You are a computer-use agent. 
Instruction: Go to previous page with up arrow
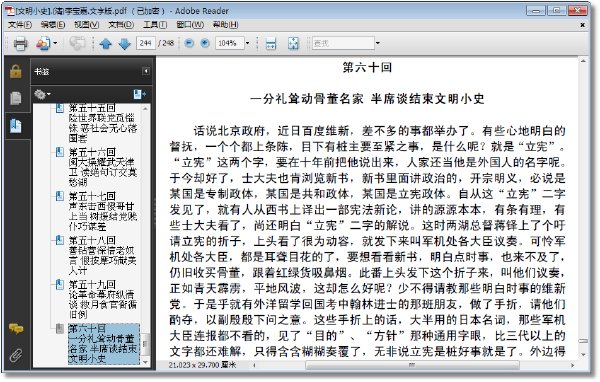106,44
